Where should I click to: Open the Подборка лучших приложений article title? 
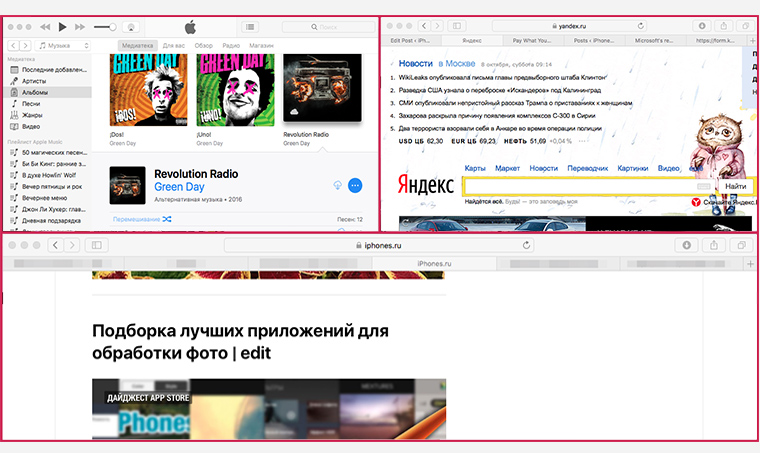click(x=240, y=342)
